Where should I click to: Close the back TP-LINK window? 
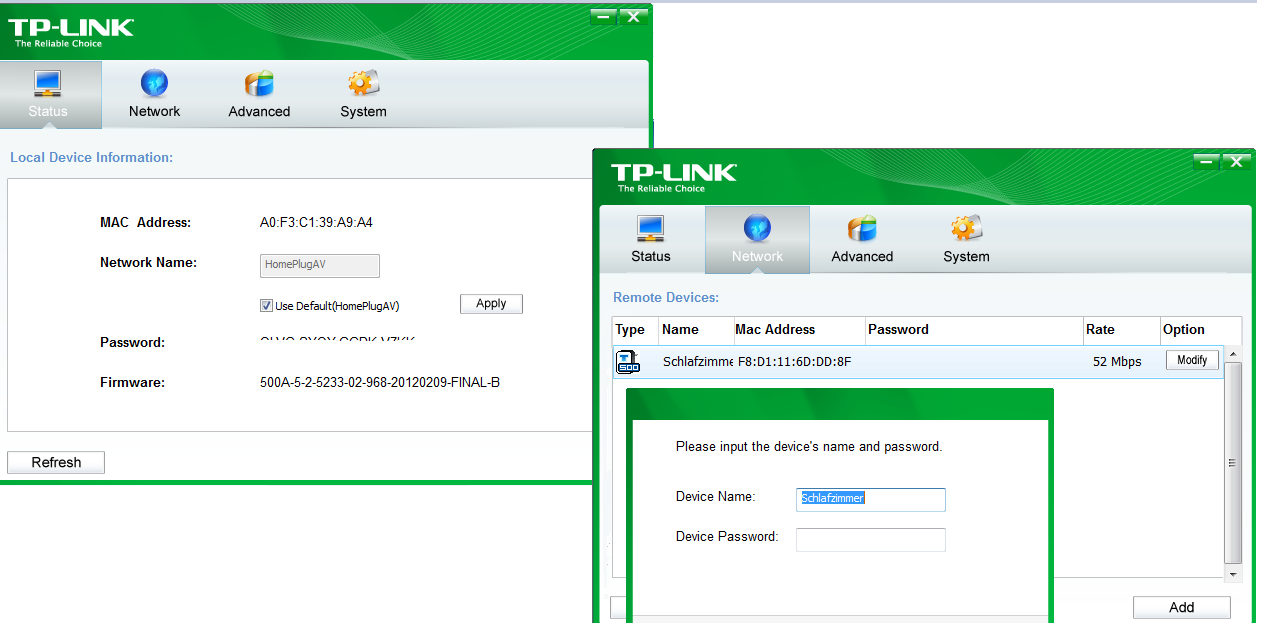click(633, 16)
